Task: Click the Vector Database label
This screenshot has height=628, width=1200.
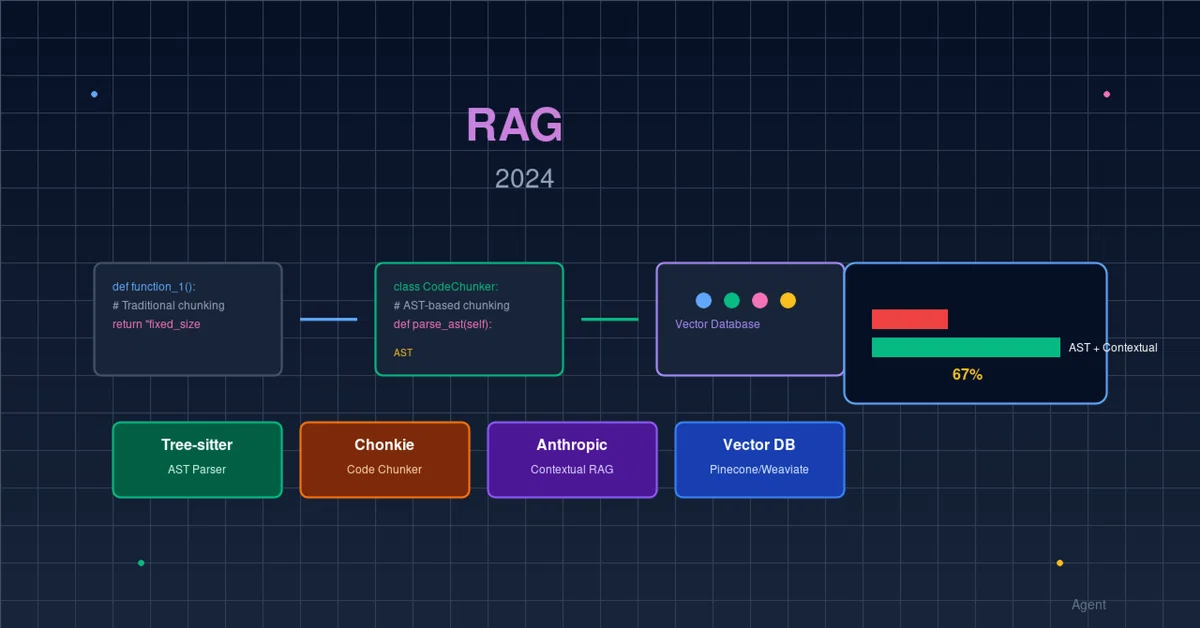Action: [717, 324]
